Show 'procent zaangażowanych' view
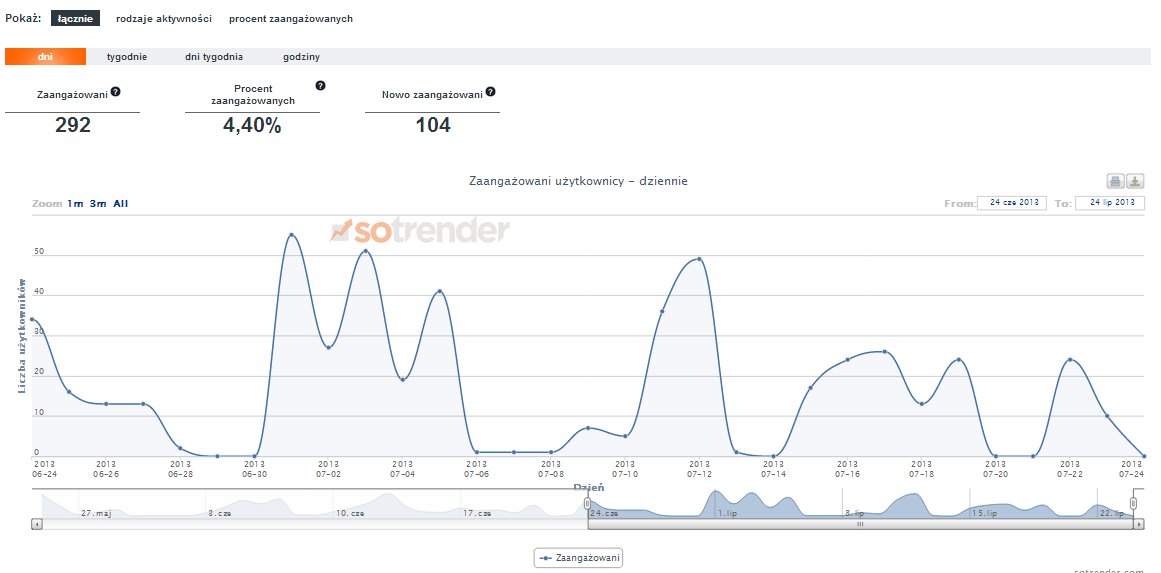This screenshot has width=1161, height=573. coord(290,19)
